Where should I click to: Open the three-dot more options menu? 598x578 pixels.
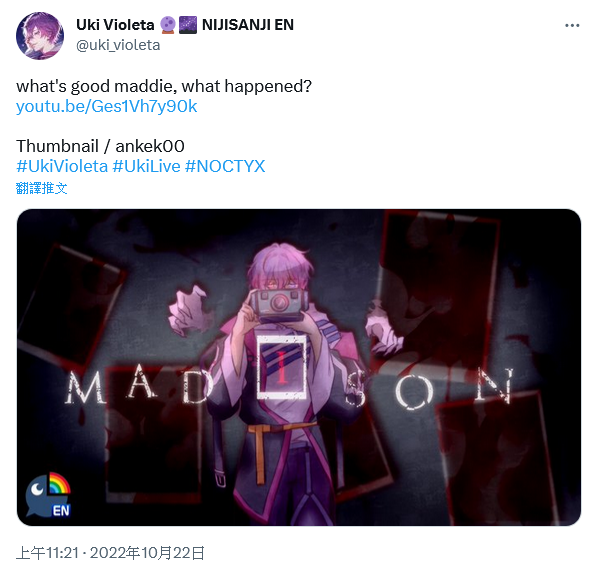(x=572, y=26)
